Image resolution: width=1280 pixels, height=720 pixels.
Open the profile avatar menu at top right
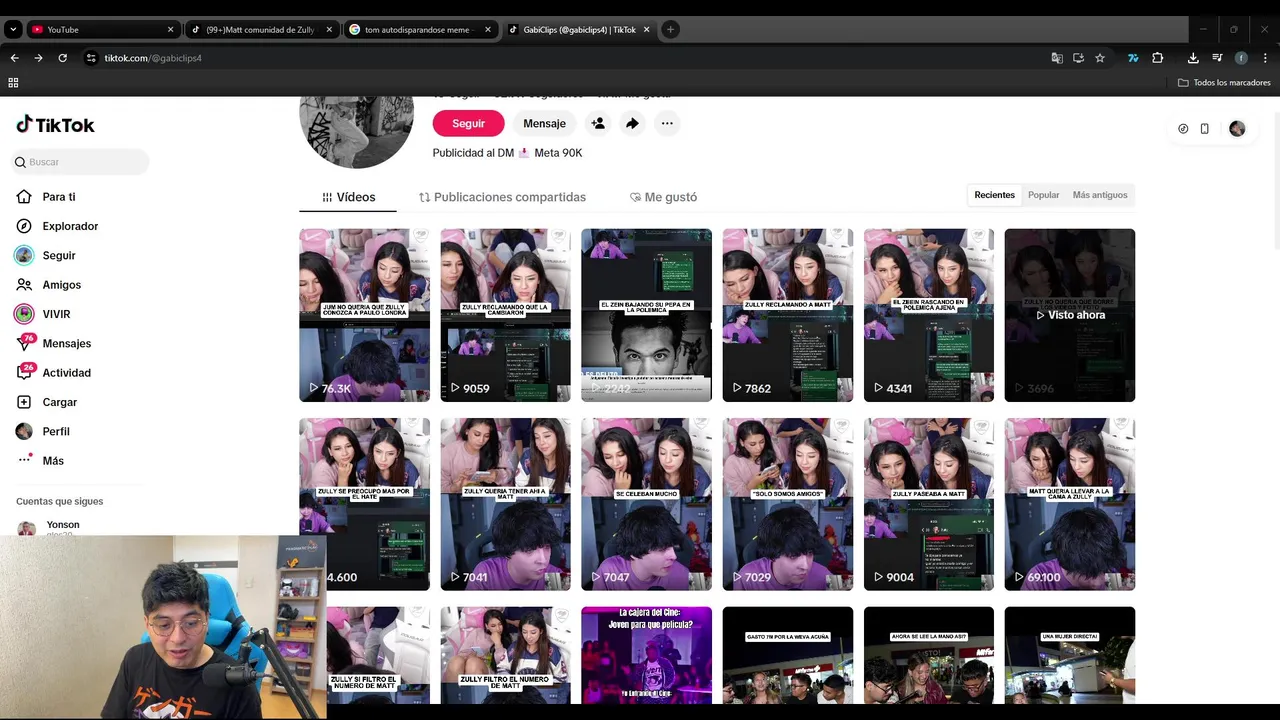click(1237, 129)
